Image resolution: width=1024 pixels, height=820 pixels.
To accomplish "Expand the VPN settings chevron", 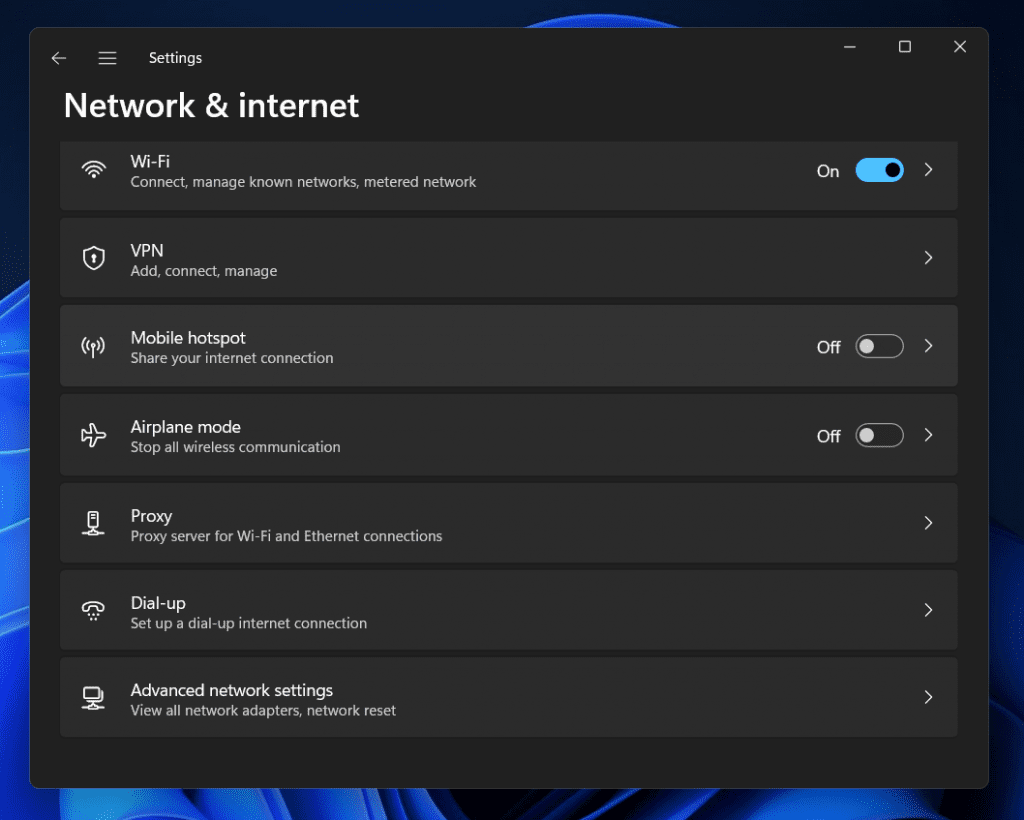I will [x=928, y=258].
